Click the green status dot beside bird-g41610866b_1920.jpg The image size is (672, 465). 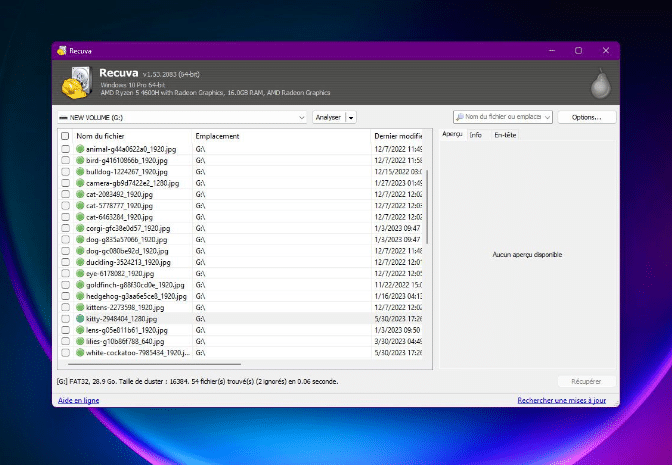point(80,160)
